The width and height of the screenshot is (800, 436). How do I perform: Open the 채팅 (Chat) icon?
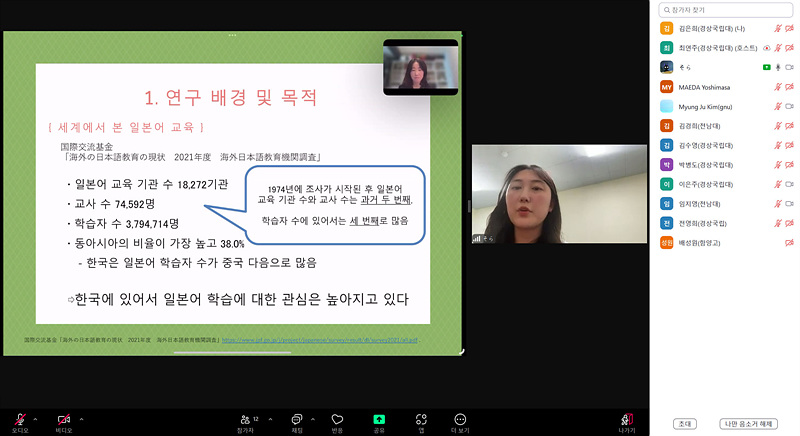296,419
